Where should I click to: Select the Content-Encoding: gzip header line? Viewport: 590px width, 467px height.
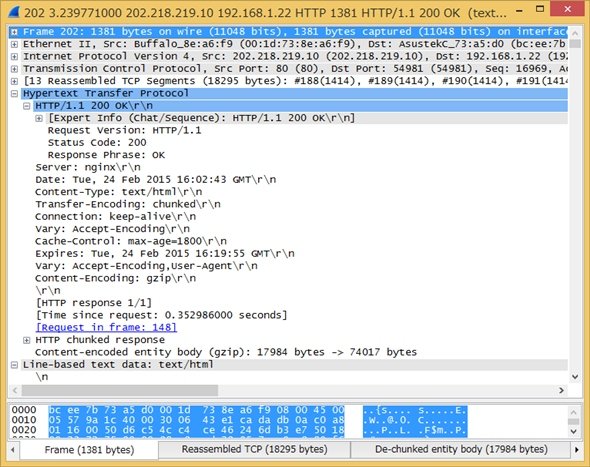(115, 278)
